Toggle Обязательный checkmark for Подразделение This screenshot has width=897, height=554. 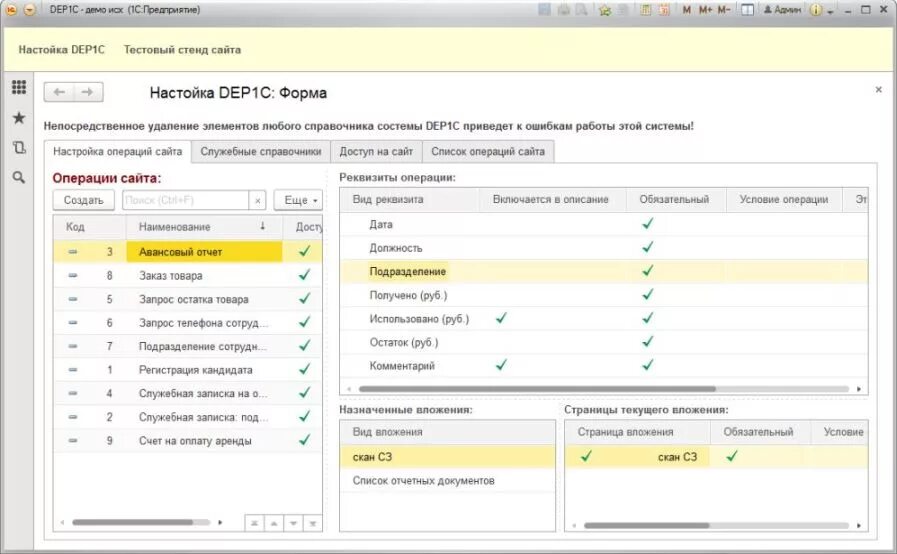(x=648, y=271)
